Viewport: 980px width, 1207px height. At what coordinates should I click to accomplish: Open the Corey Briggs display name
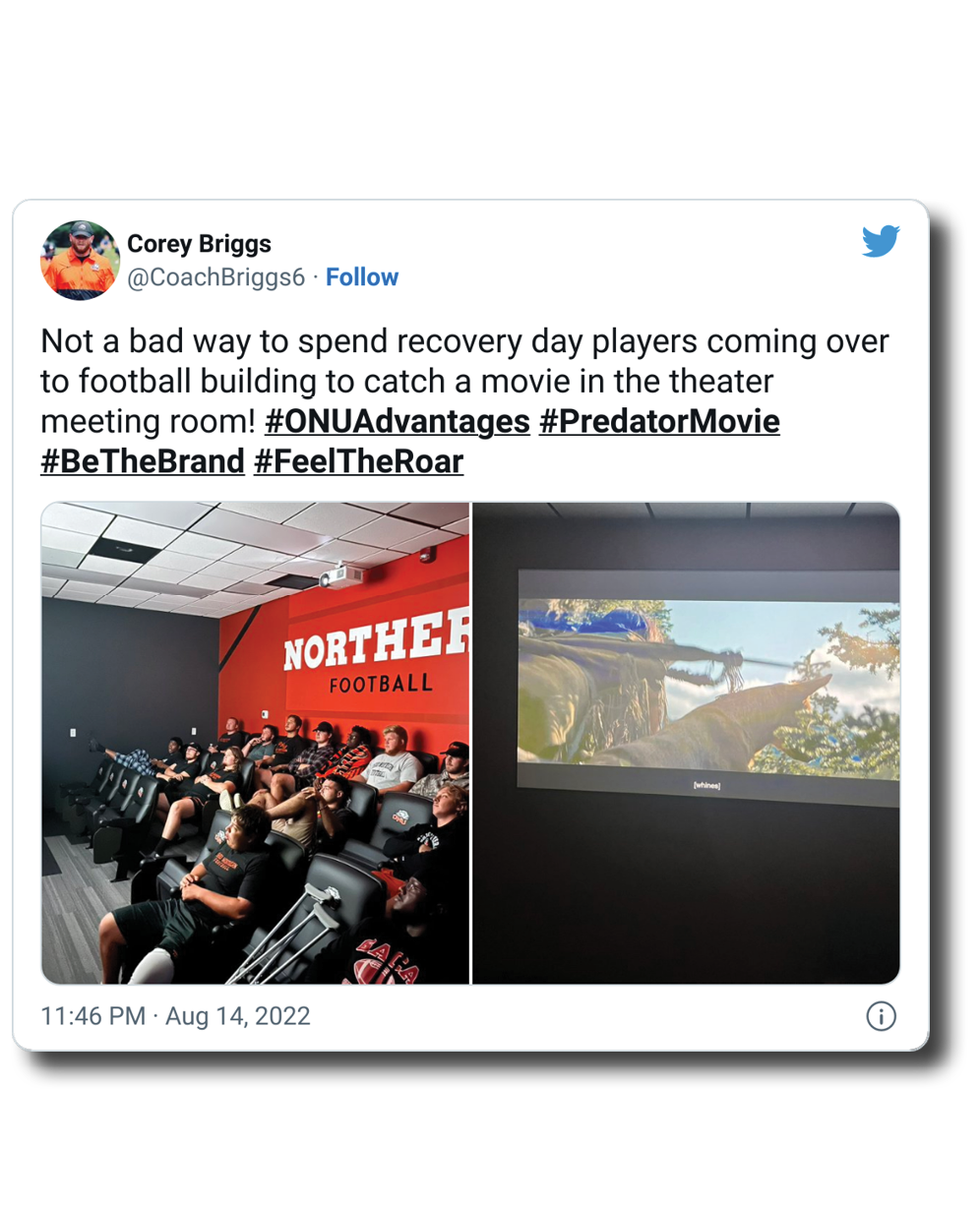199,244
